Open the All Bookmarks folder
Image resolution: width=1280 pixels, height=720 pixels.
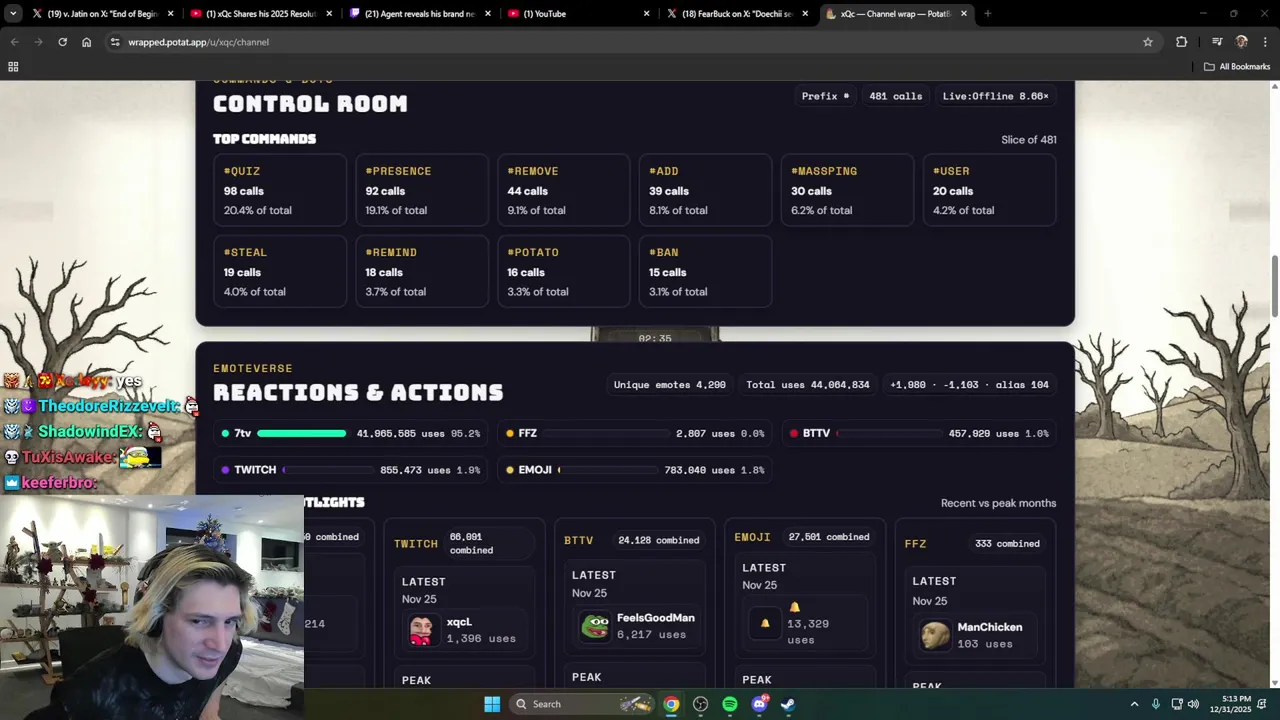(x=1237, y=66)
